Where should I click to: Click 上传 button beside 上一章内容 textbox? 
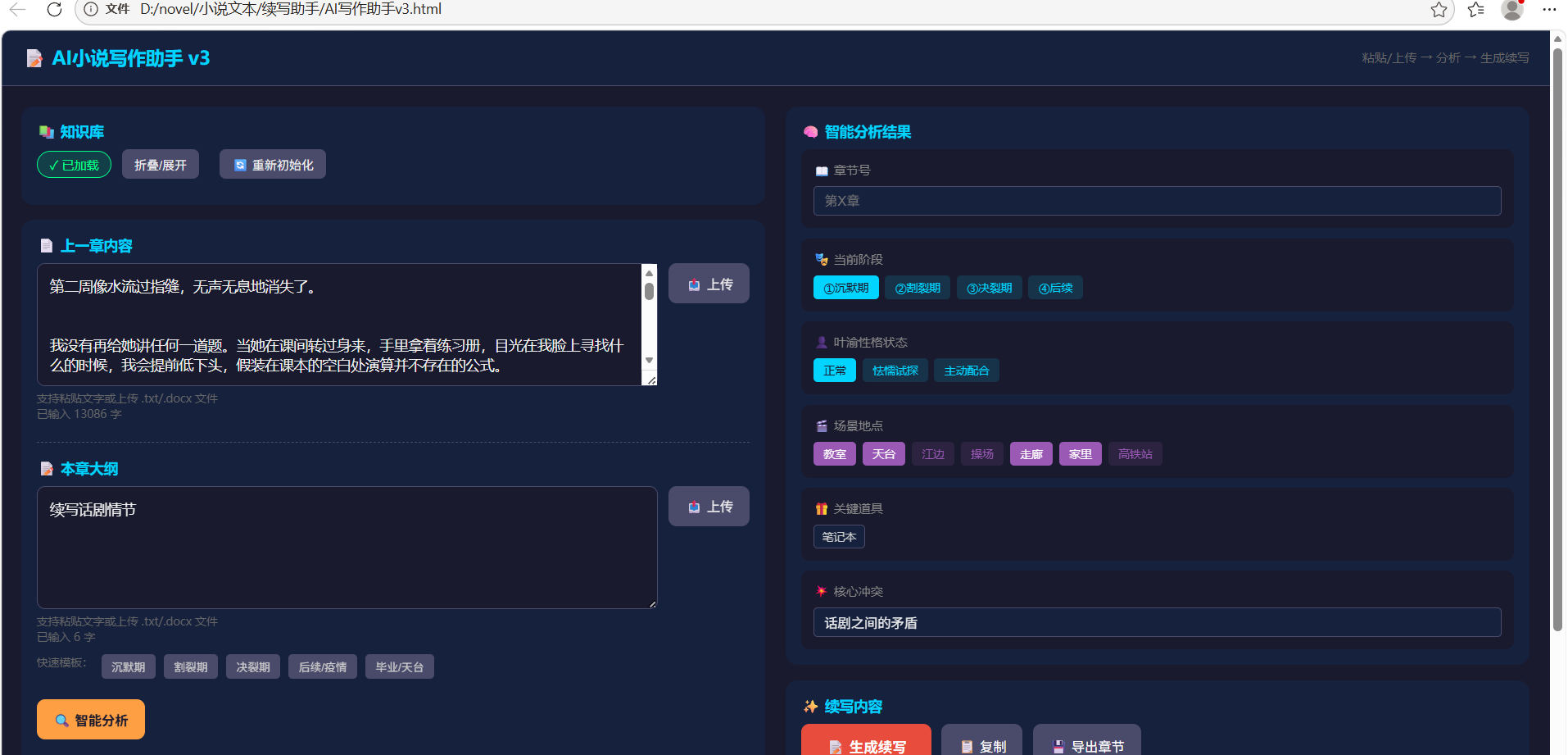point(709,284)
